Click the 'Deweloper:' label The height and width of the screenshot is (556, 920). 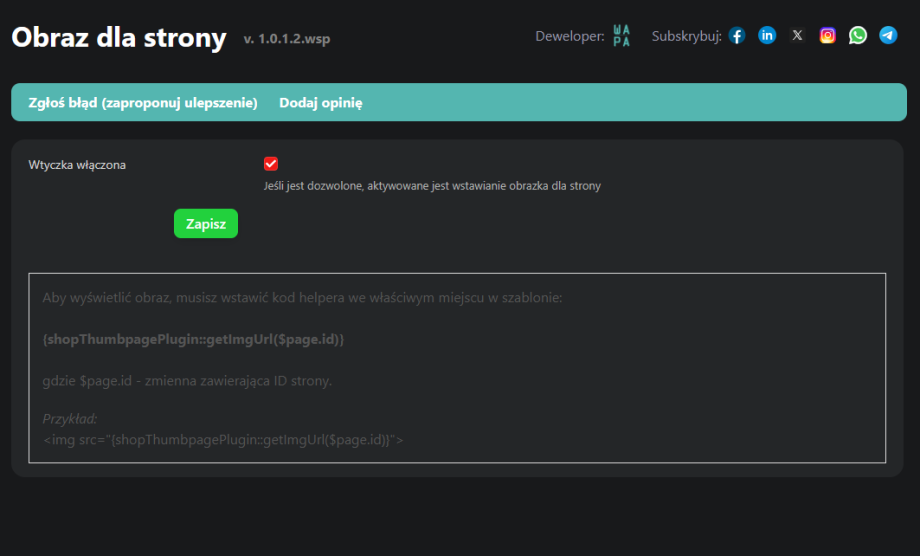coord(569,37)
